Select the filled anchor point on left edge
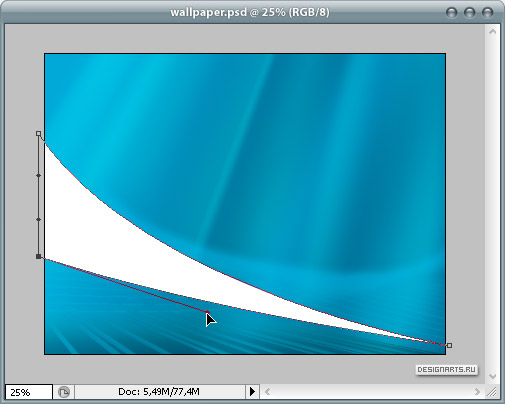Viewport: 505px width, 404px height. [39, 256]
